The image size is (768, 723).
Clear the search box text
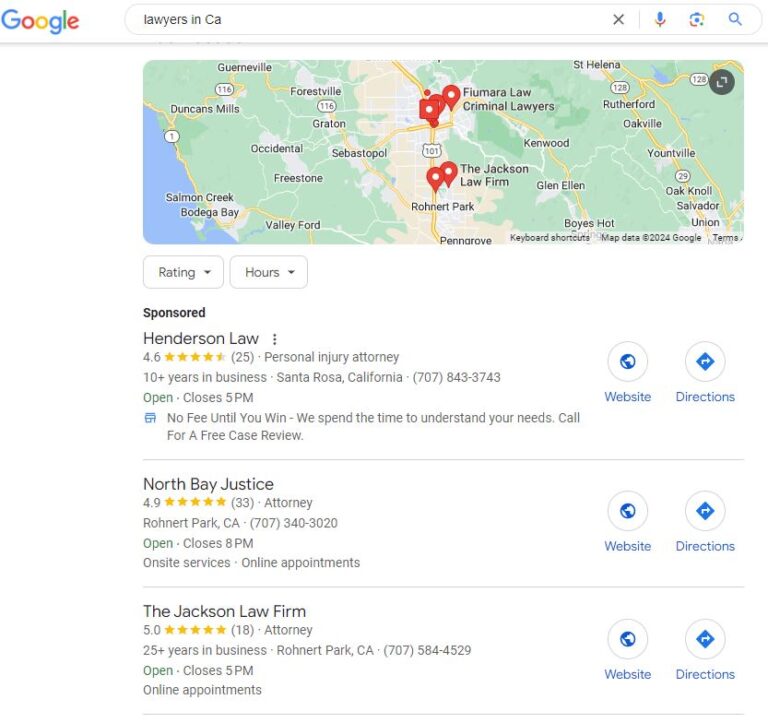point(618,19)
